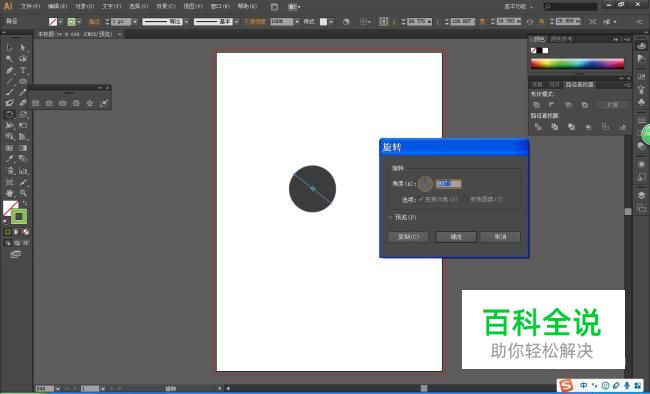Enable Draw Inside mode
Viewport: 650px width, 394px height.
26,243
